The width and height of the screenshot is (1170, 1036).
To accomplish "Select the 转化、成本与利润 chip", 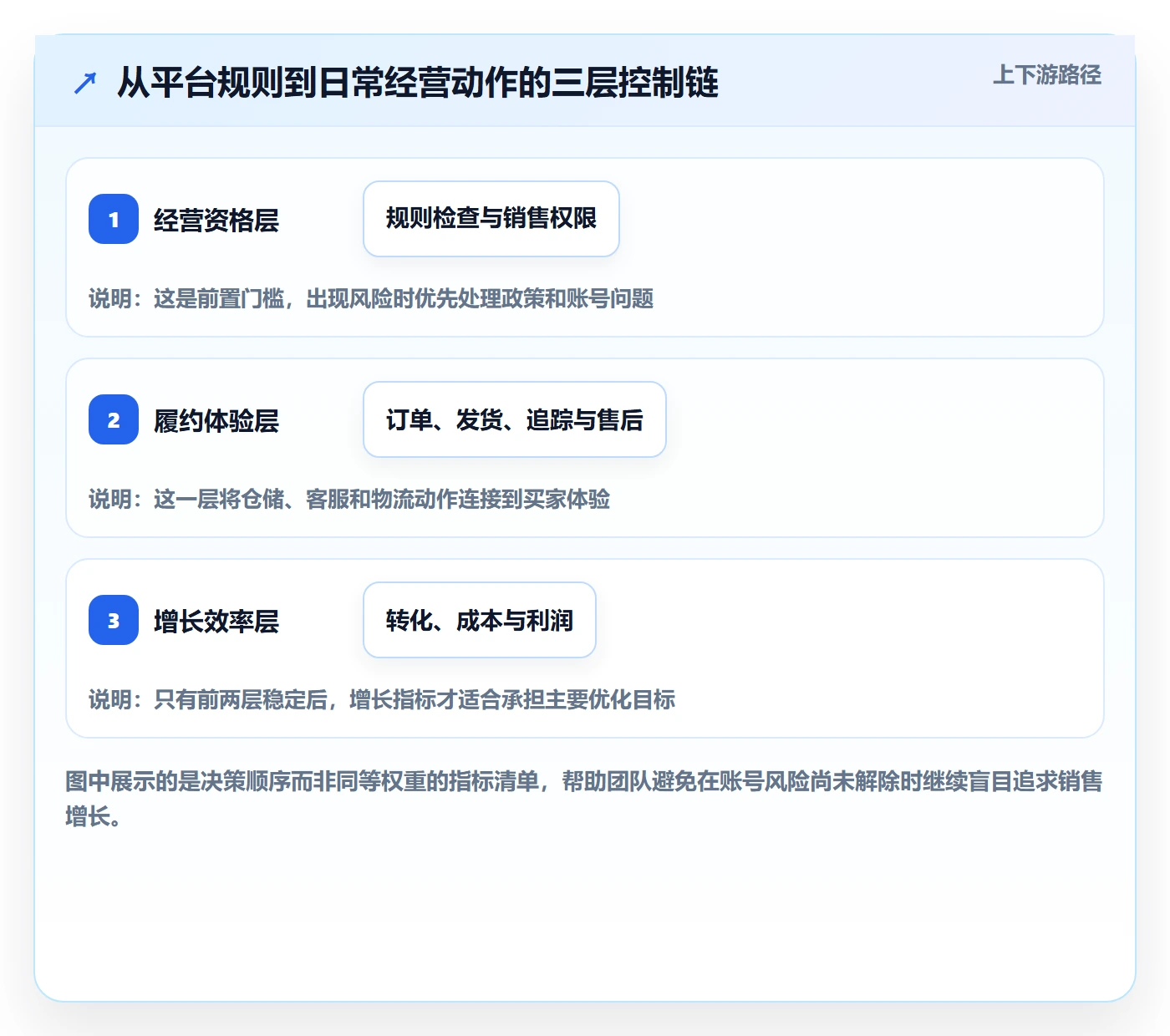I will tap(480, 620).
